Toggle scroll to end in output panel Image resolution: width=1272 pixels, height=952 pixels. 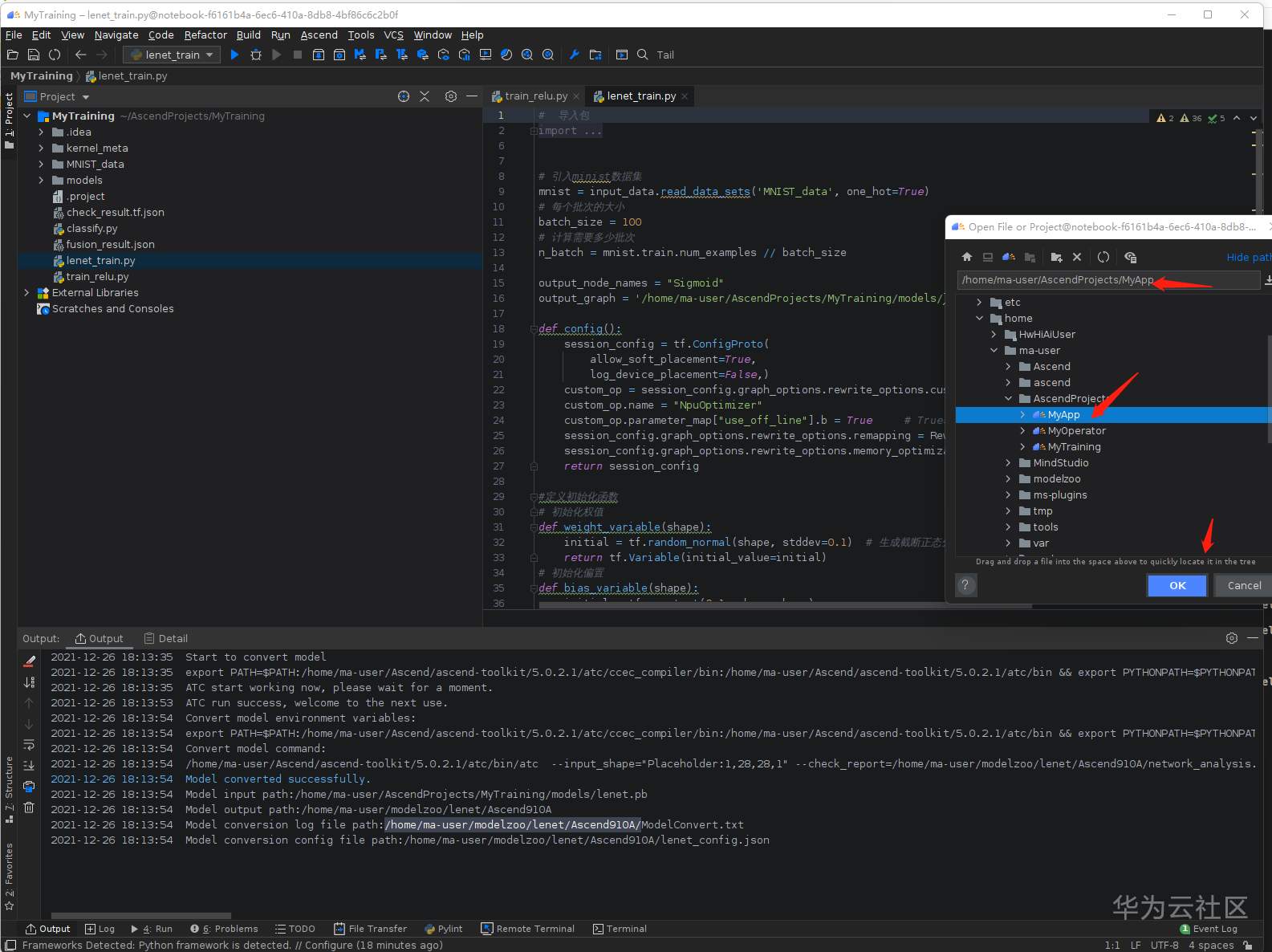click(29, 766)
